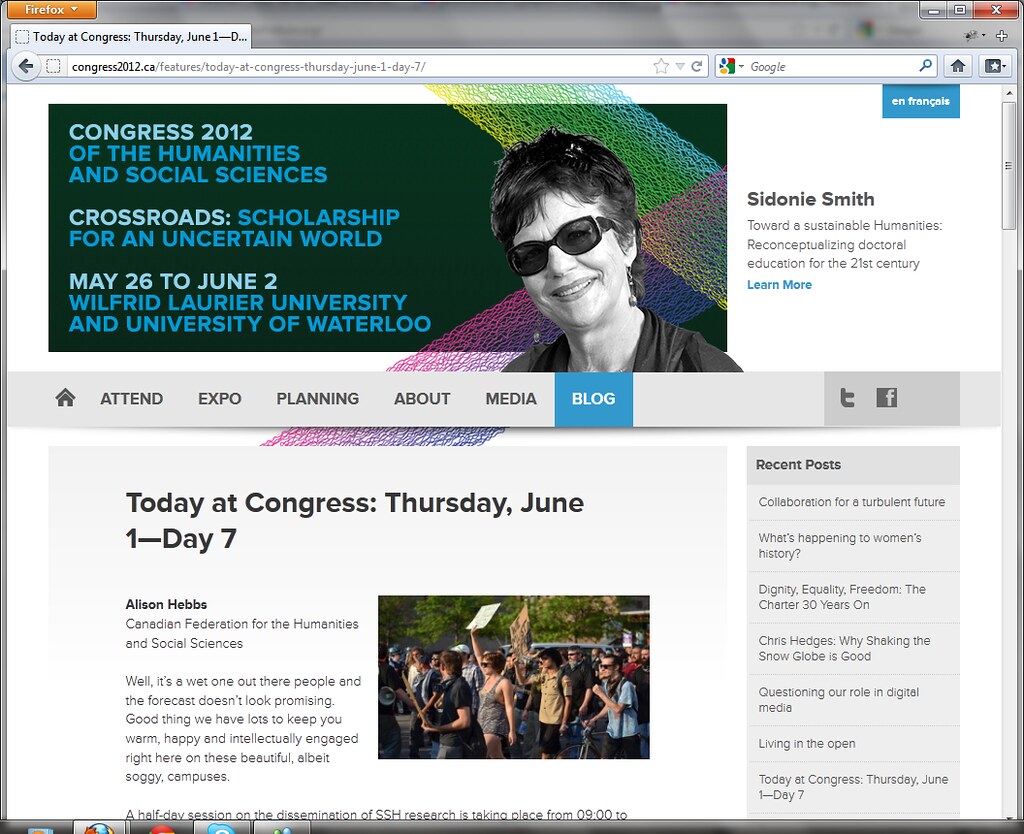Click the page vertical scrollbar thumb
This screenshot has width=1024, height=834.
coord(1009,165)
